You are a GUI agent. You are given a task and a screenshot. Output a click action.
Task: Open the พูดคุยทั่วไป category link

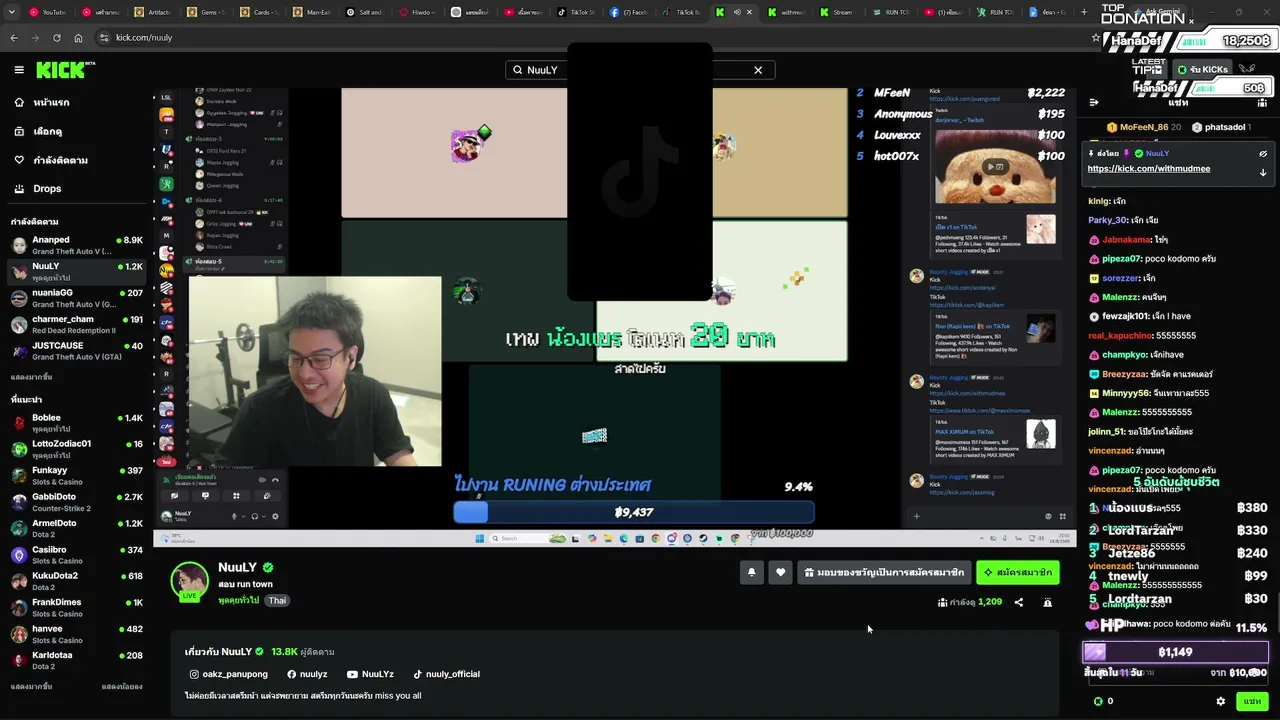tap(238, 601)
